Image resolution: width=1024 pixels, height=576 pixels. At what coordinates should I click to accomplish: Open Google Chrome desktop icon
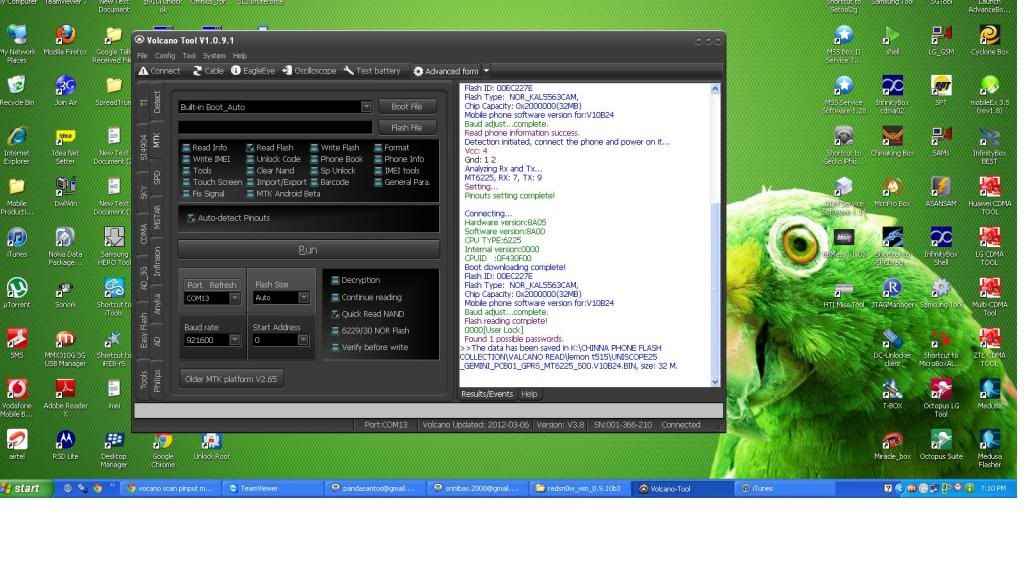click(x=163, y=449)
